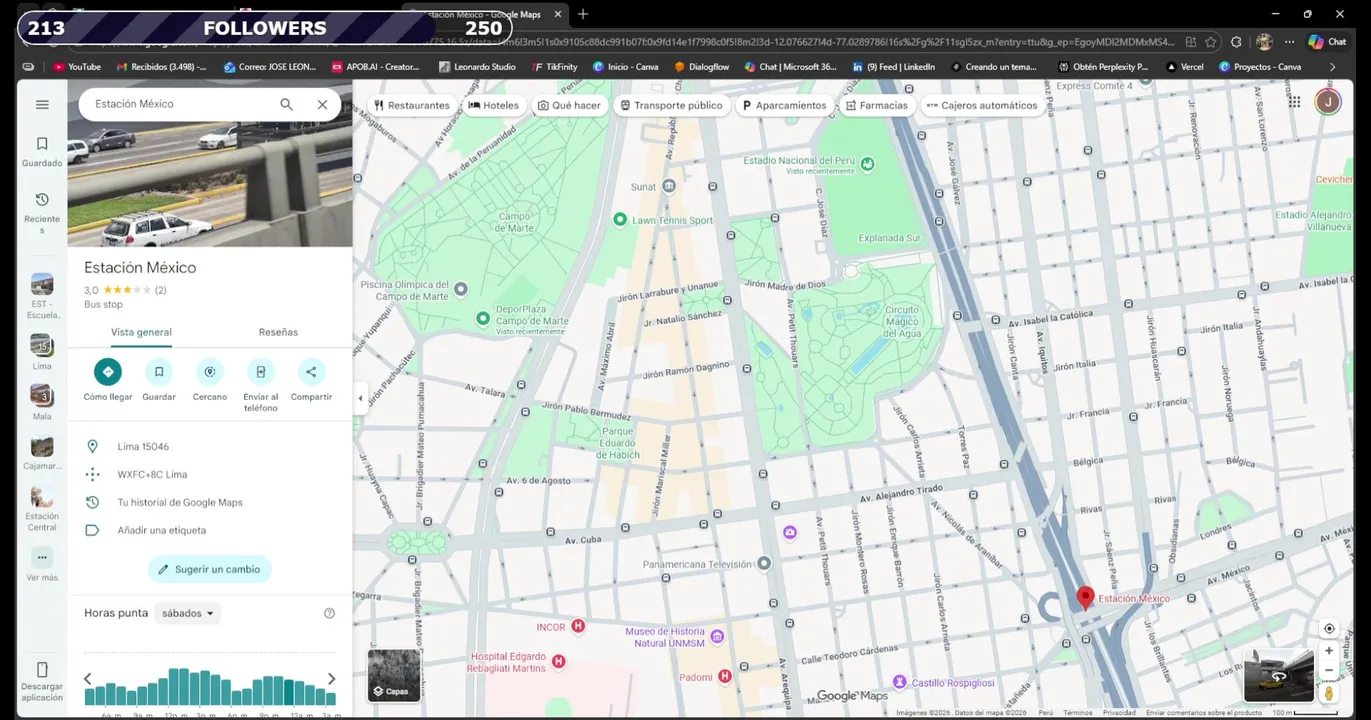1371x720 pixels.
Task: Collapse the side panel arrow
Action: 360,398
